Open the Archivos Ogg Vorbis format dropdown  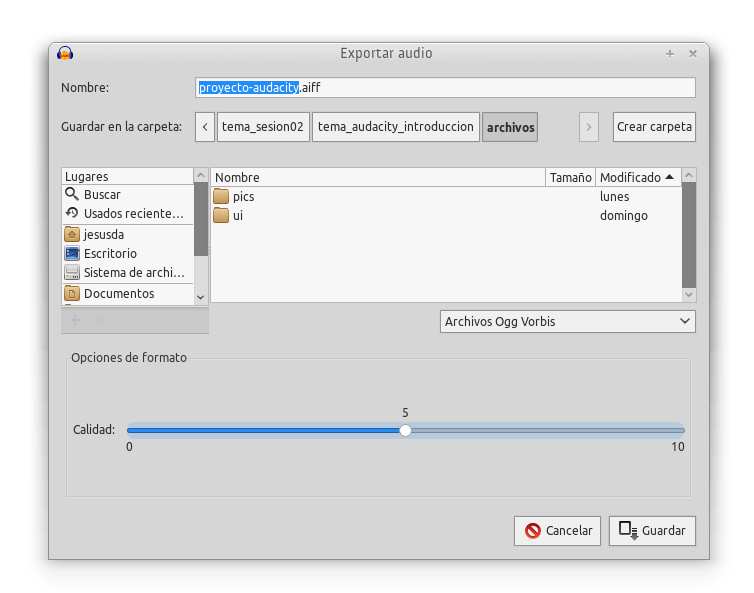click(567, 321)
